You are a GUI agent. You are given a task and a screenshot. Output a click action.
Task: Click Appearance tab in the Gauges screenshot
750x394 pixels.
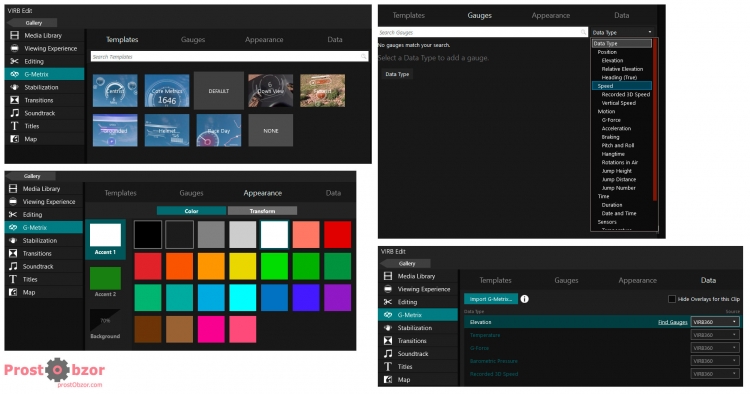pos(551,15)
